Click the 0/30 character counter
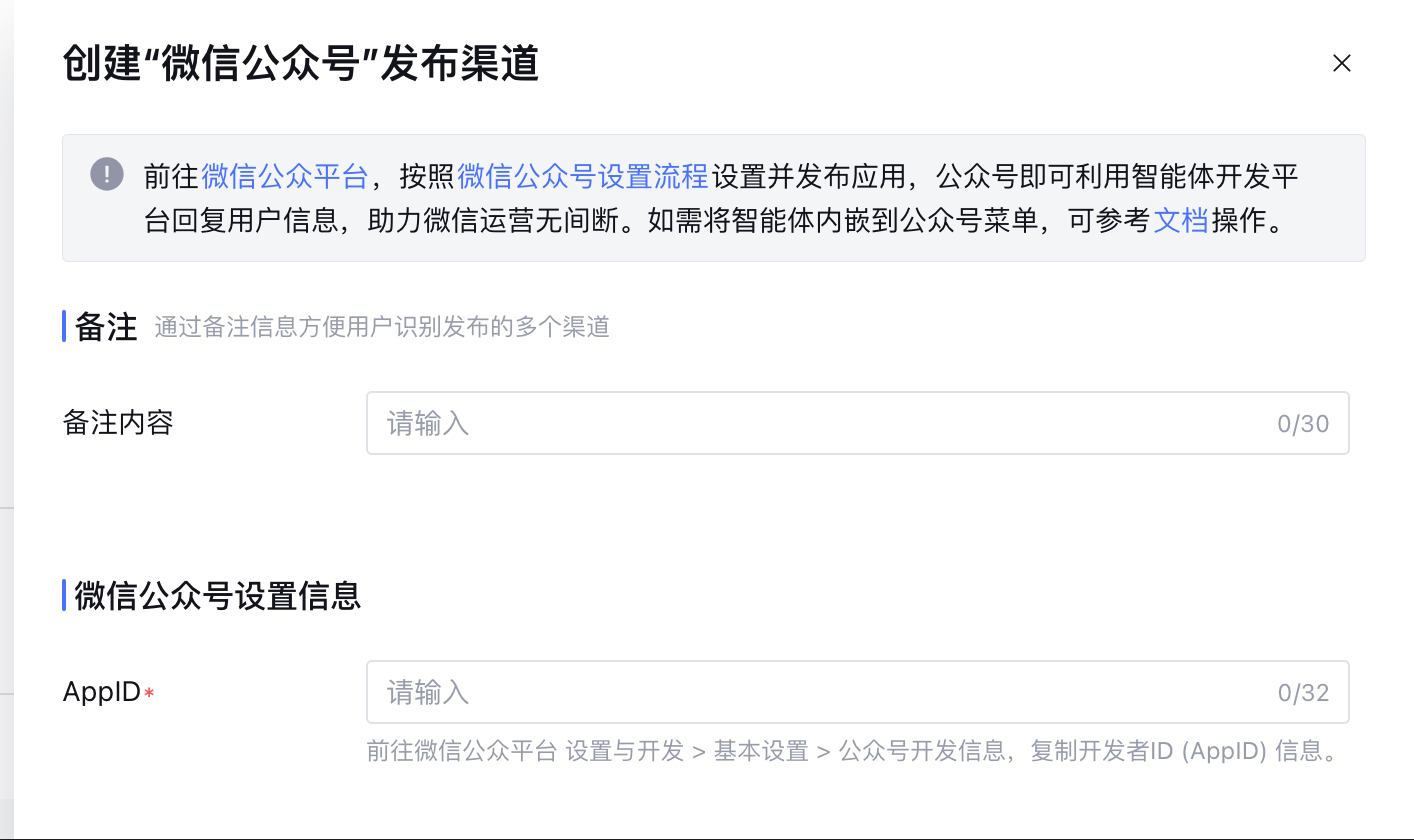 click(x=1303, y=424)
